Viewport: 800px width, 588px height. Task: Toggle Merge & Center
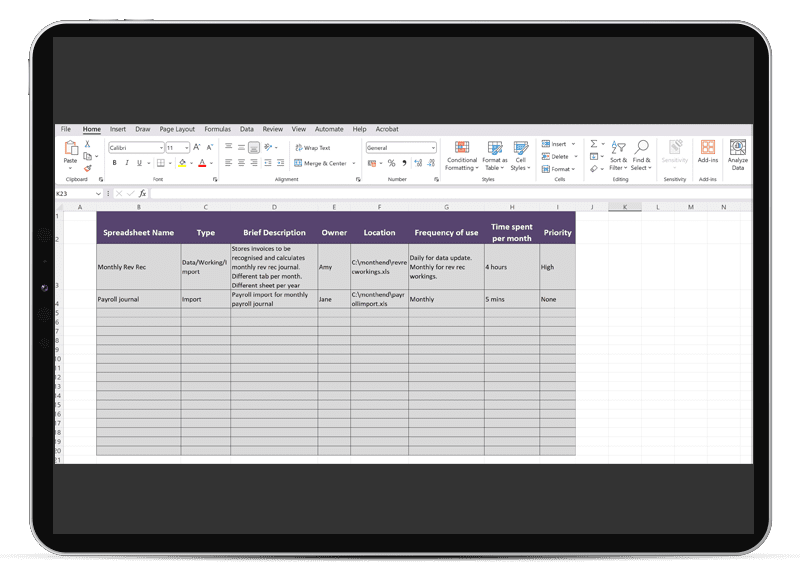click(321, 163)
